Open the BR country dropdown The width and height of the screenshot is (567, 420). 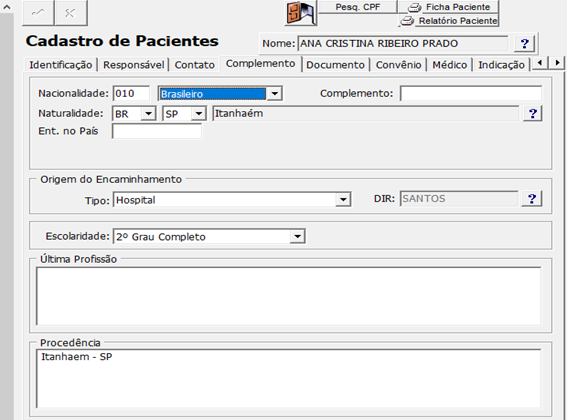pos(148,114)
